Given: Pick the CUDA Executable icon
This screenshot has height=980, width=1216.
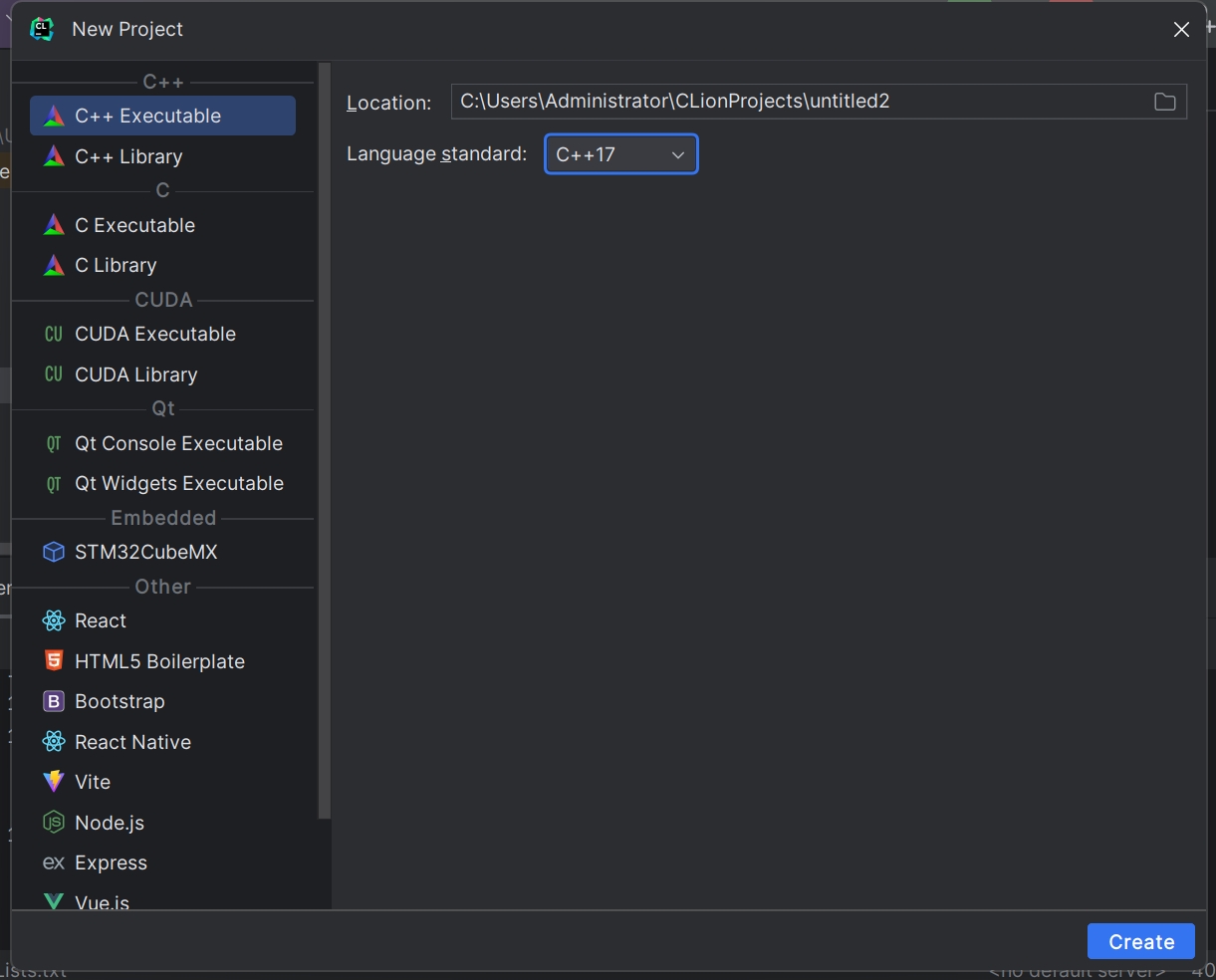Looking at the screenshot, I should [54, 335].
